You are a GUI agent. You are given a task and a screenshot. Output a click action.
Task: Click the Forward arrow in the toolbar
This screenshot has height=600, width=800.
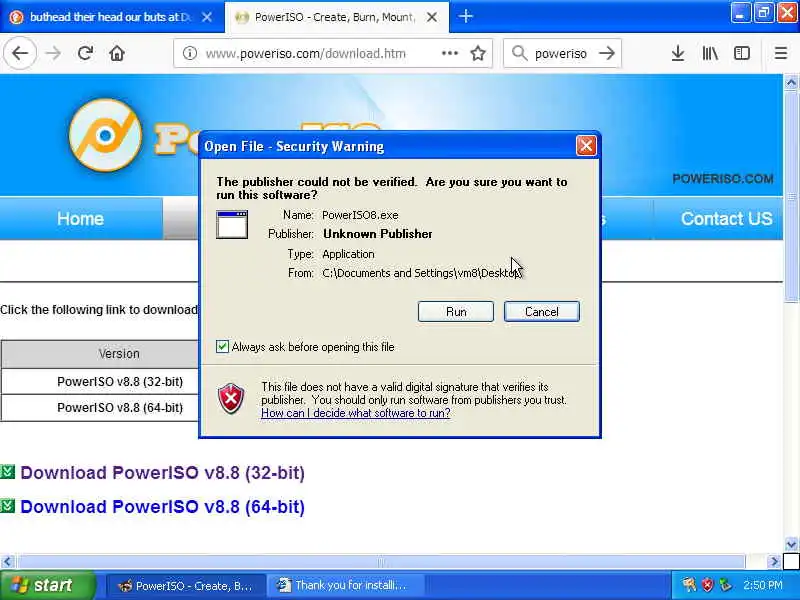[53, 53]
